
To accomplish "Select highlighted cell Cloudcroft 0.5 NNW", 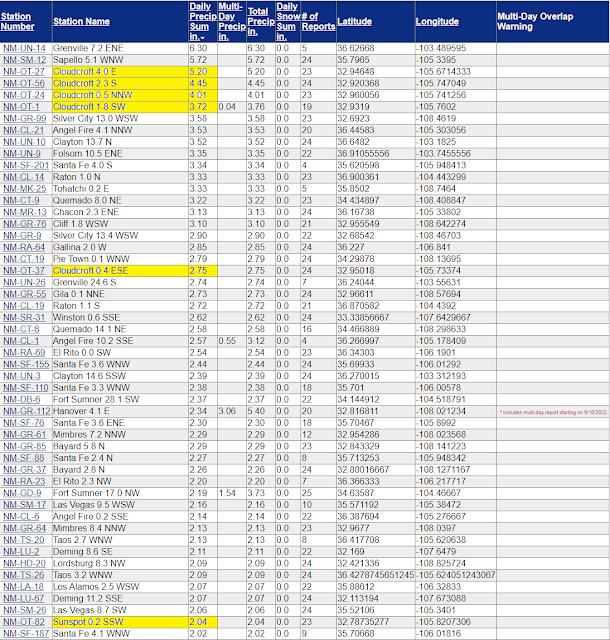I will coord(120,95).
